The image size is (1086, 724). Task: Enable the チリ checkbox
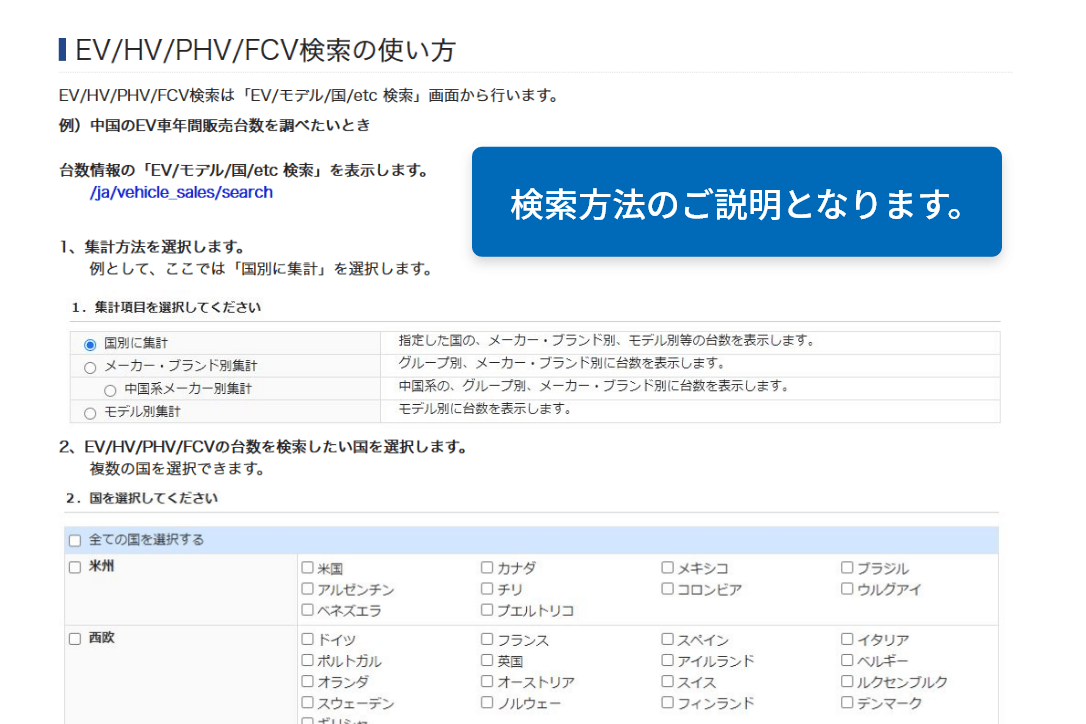(x=487, y=589)
